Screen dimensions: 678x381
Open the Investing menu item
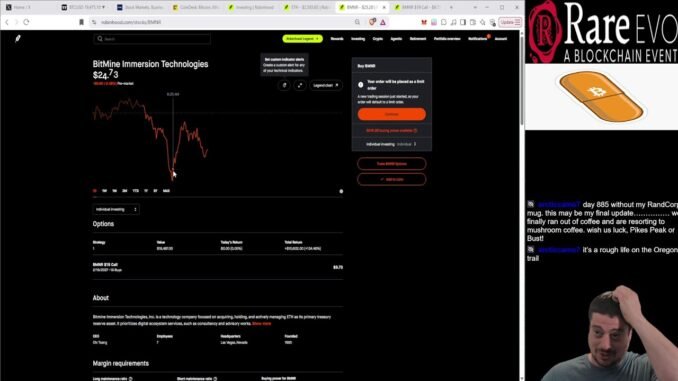pos(358,39)
